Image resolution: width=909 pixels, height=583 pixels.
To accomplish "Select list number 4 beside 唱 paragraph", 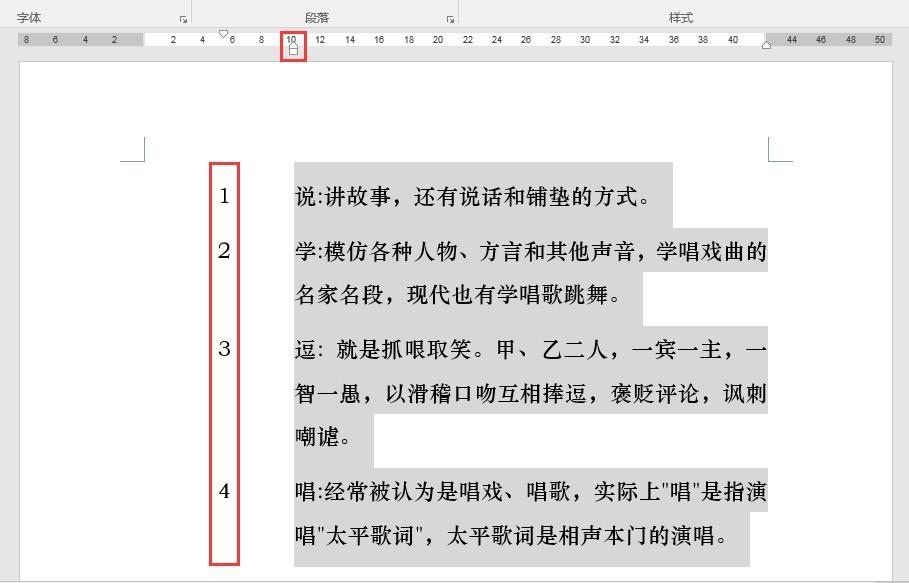I will [x=222, y=490].
